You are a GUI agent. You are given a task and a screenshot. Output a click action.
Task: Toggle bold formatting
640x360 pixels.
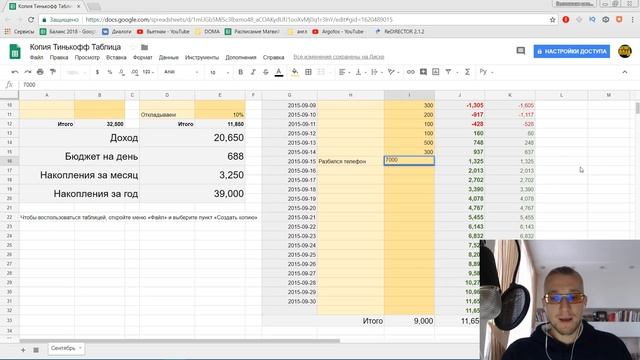[240, 72]
